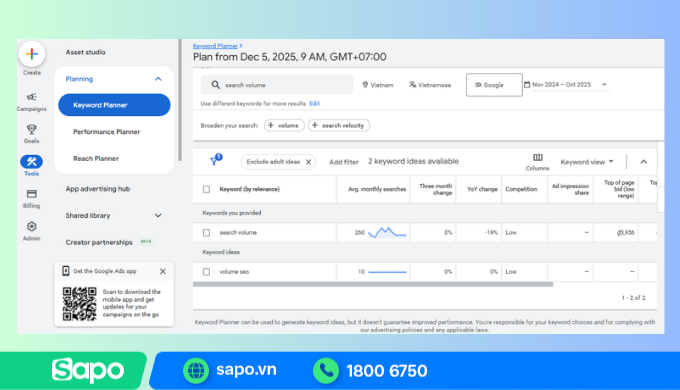Click the search volume trend sparkline

(387, 233)
